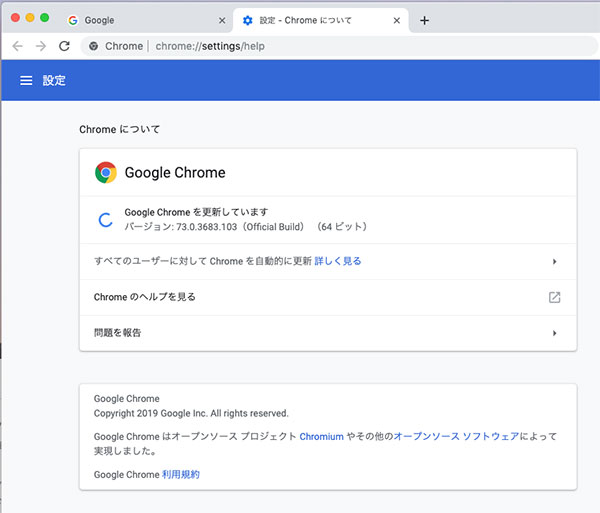The height and width of the screenshot is (513, 600).
Task: Open the Chromium link
Action: [x=321, y=437]
